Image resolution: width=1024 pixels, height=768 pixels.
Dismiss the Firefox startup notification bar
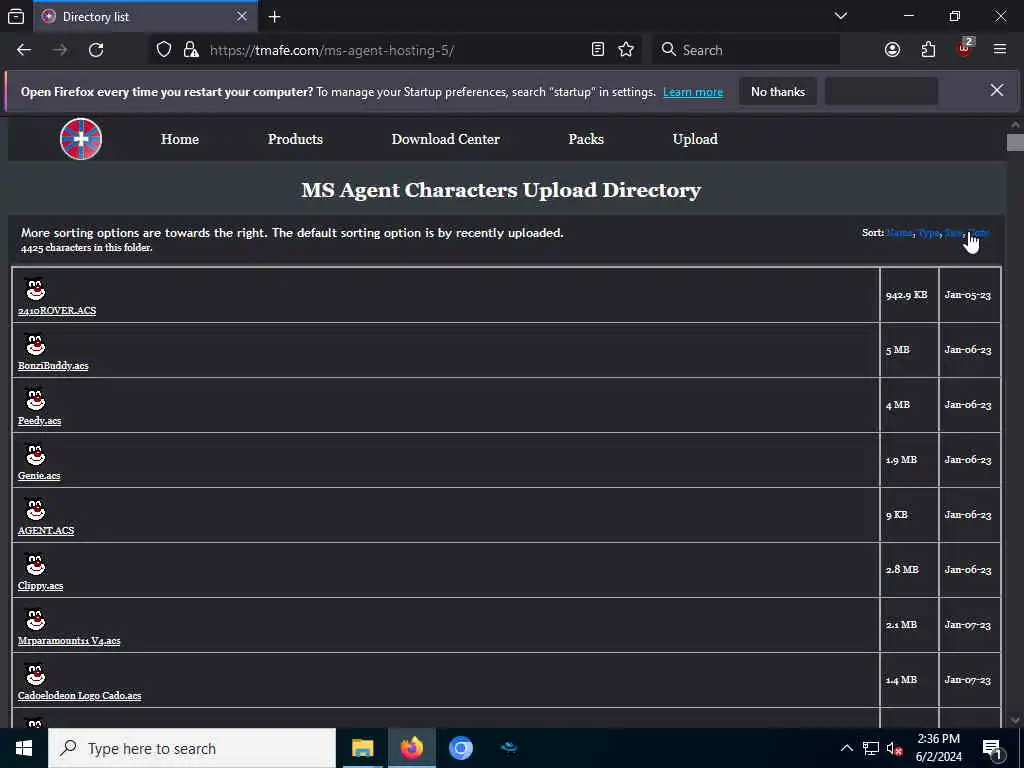coord(997,91)
